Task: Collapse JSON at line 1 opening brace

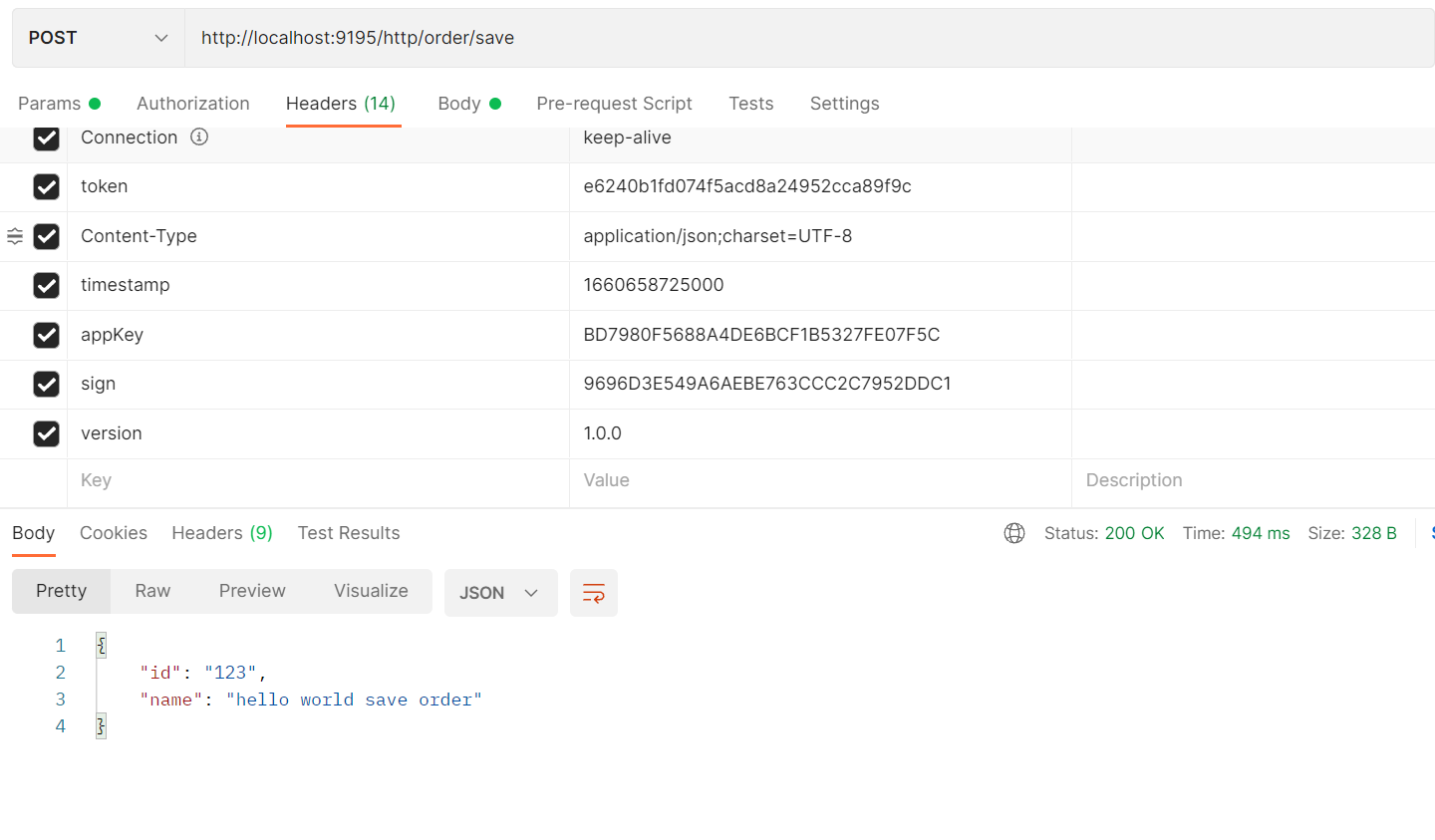Action: coord(101,646)
